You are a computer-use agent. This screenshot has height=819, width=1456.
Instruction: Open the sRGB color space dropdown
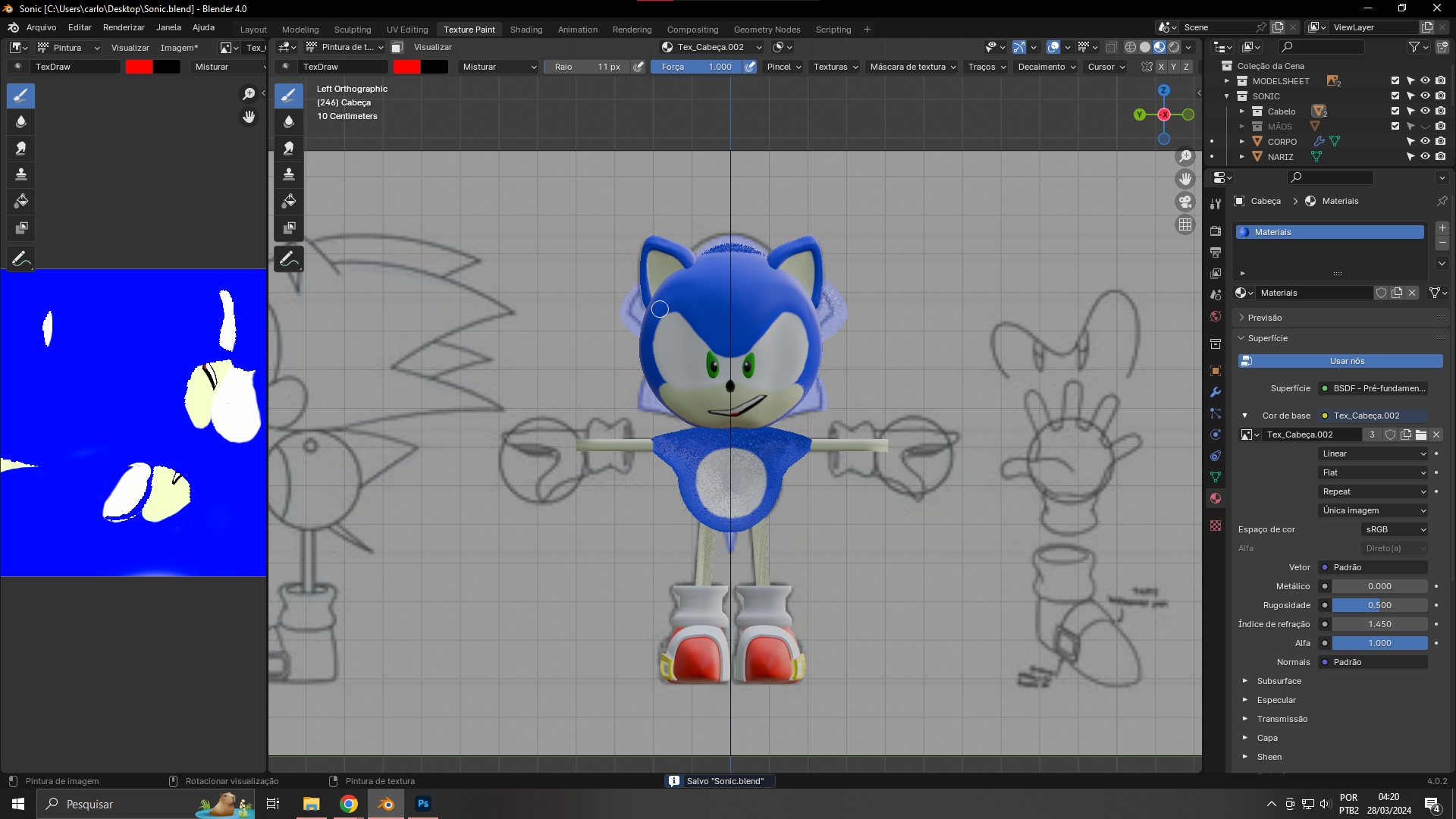[1394, 529]
